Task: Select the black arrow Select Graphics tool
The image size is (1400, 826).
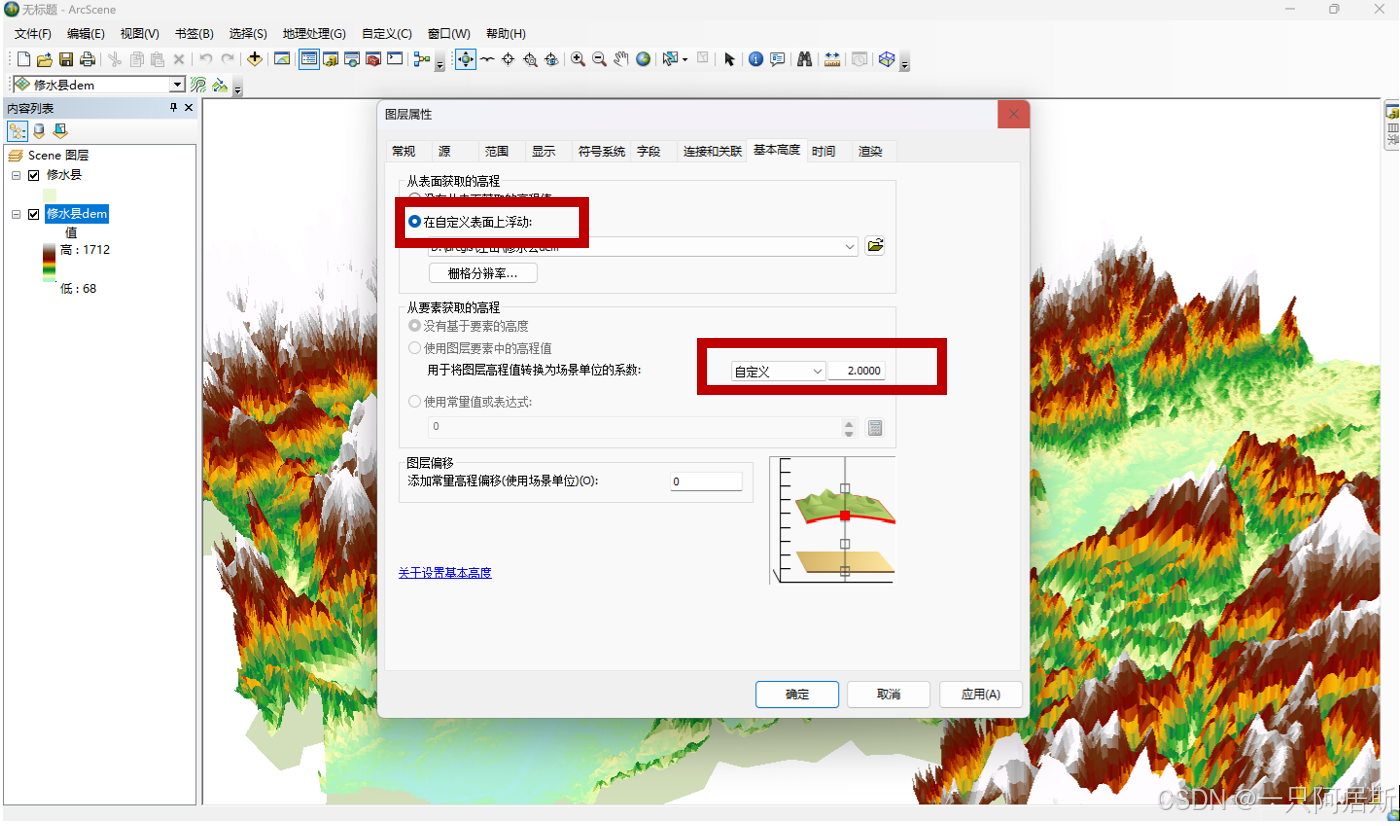Action: coord(729,59)
